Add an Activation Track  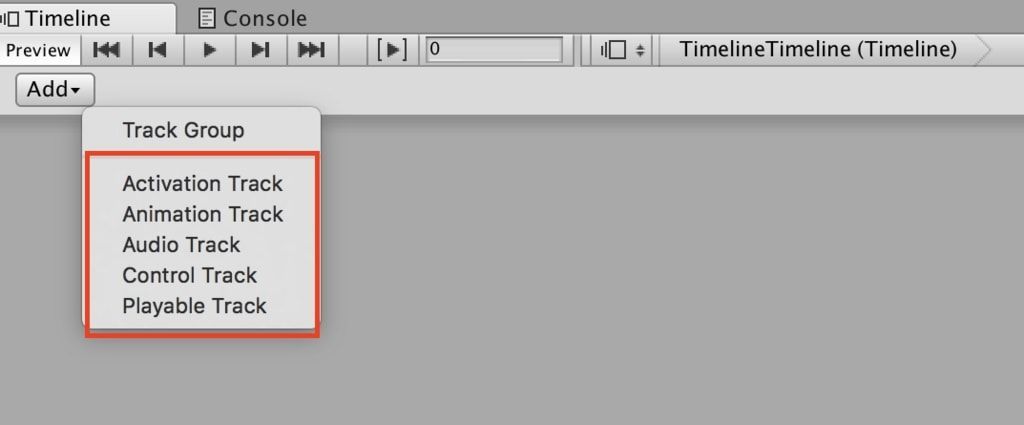[202, 183]
